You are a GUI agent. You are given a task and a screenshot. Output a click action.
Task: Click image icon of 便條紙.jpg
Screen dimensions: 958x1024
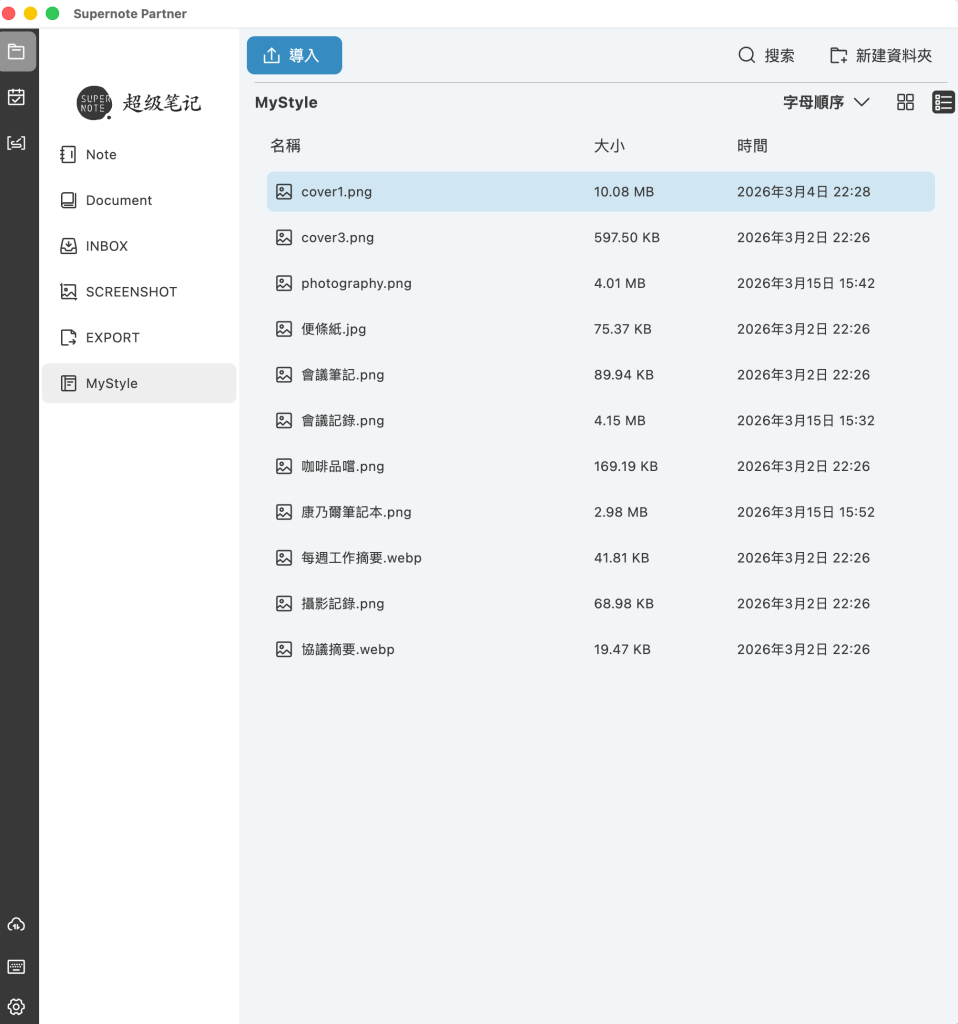pyautogui.click(x=283, y=329)
